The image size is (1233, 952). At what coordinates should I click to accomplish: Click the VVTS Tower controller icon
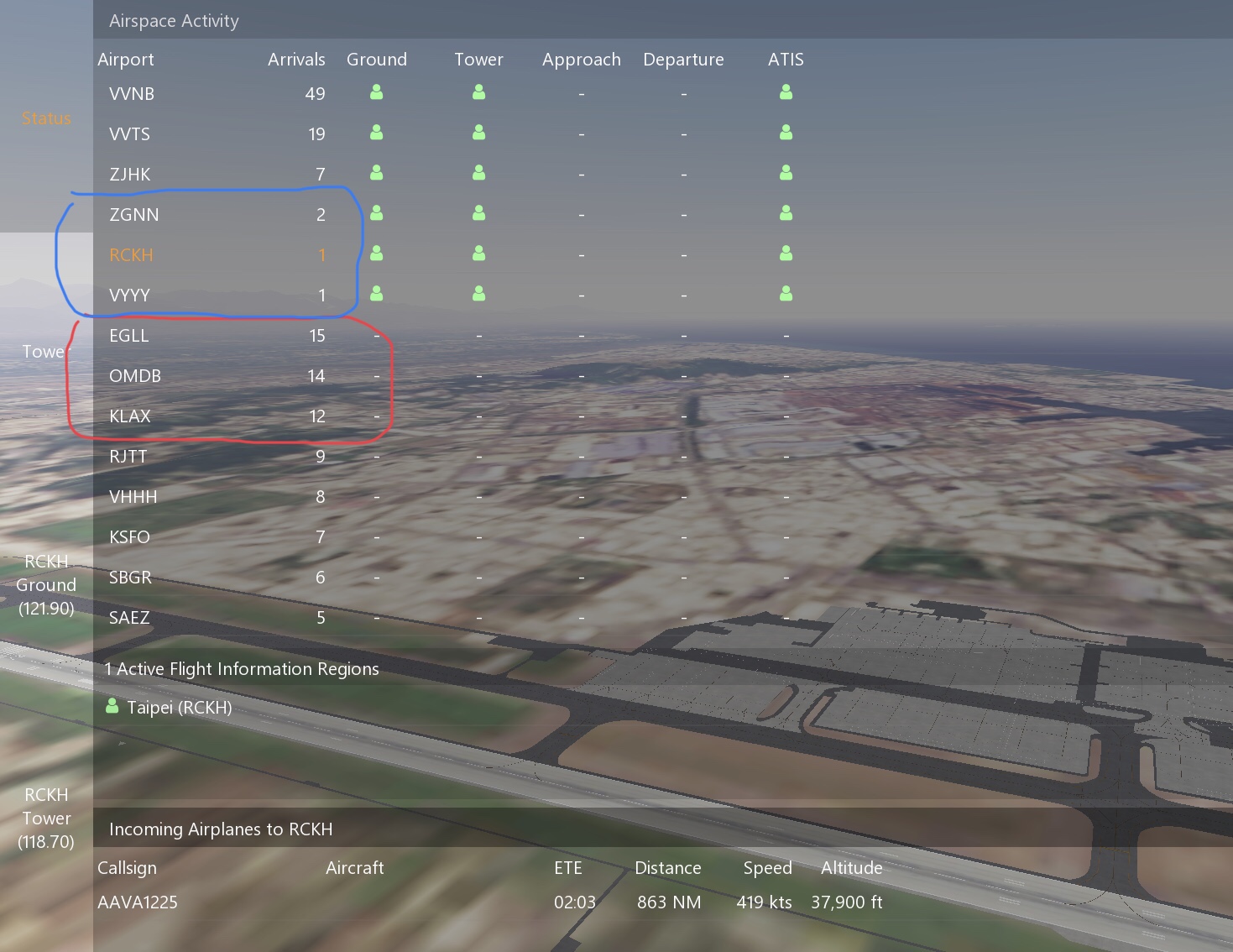pos(479,133)
